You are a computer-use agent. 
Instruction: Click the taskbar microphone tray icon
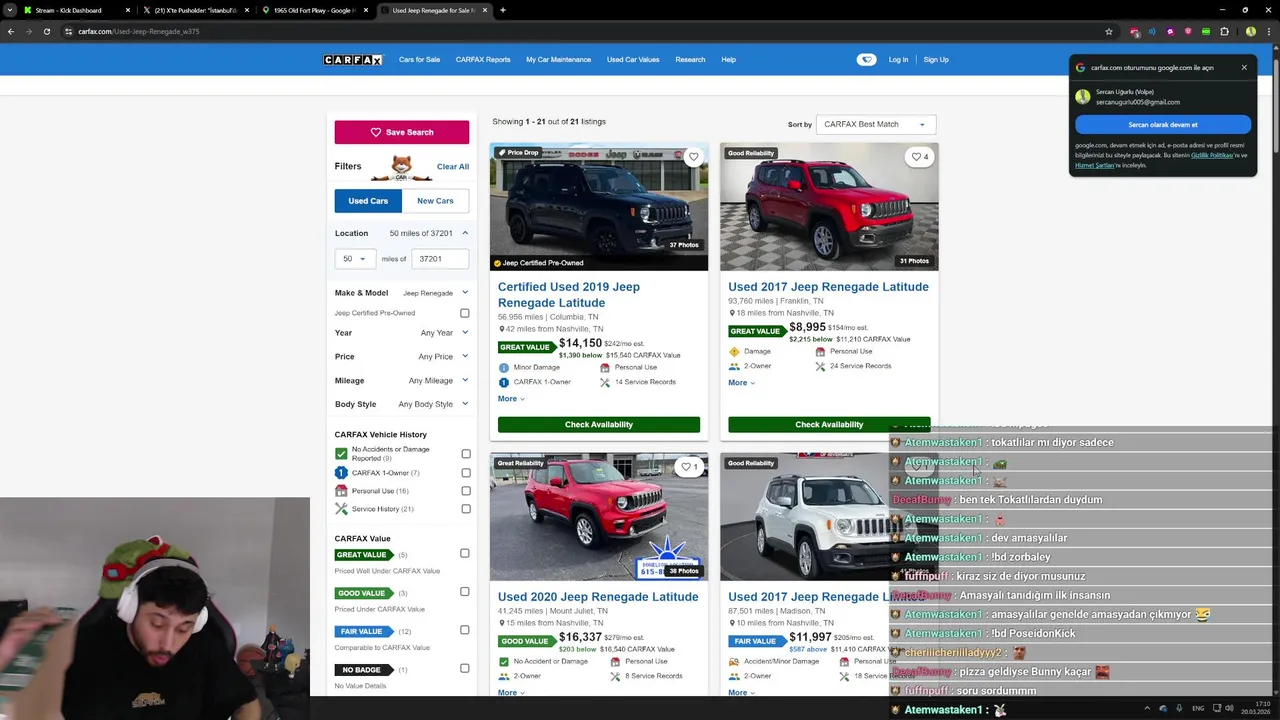click(x=1180, y=709)
